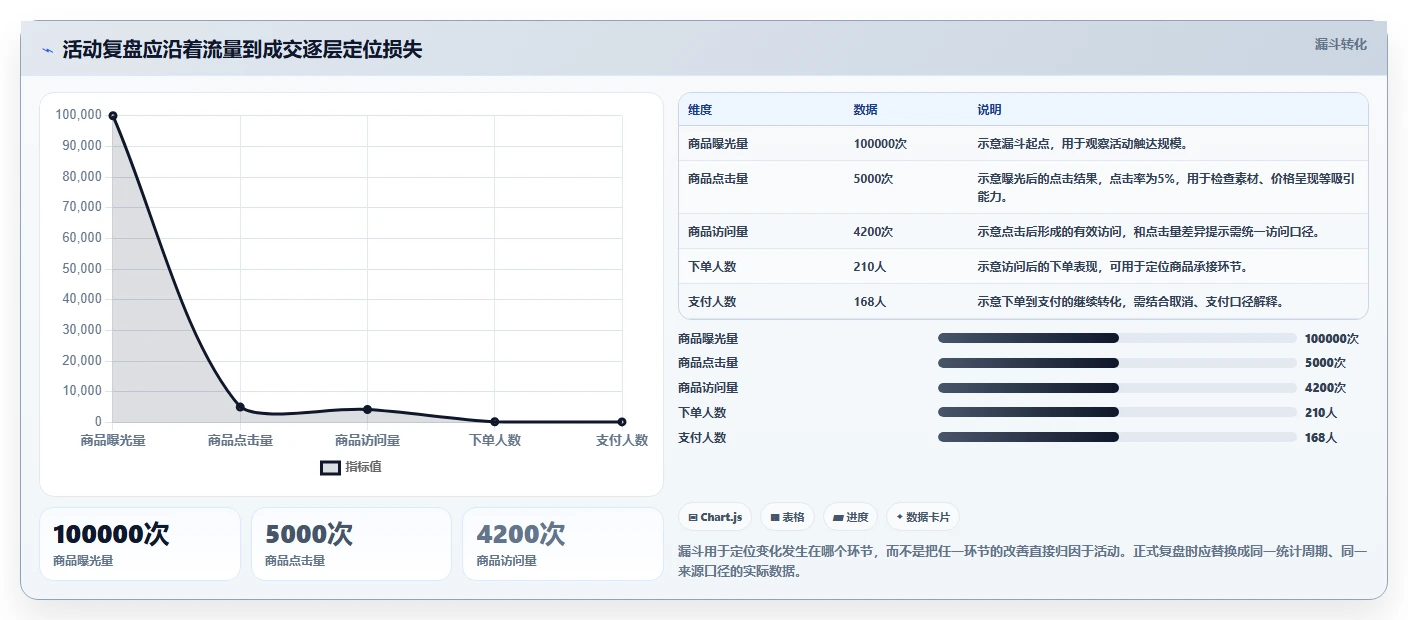Click the 商品访问量 progress bar

[1117, 388]
